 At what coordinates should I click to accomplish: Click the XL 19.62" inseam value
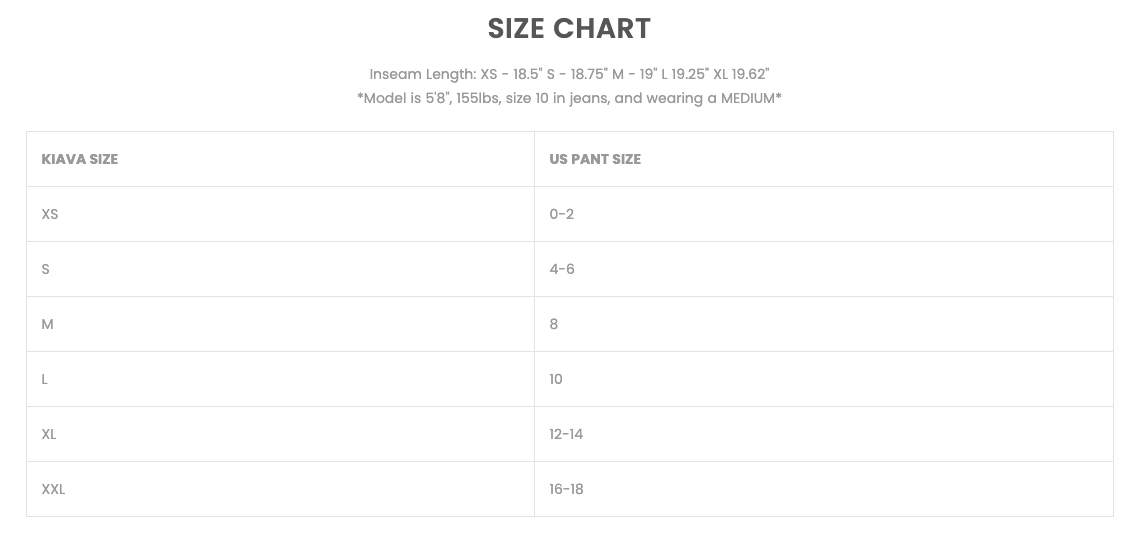coord(741,74)
